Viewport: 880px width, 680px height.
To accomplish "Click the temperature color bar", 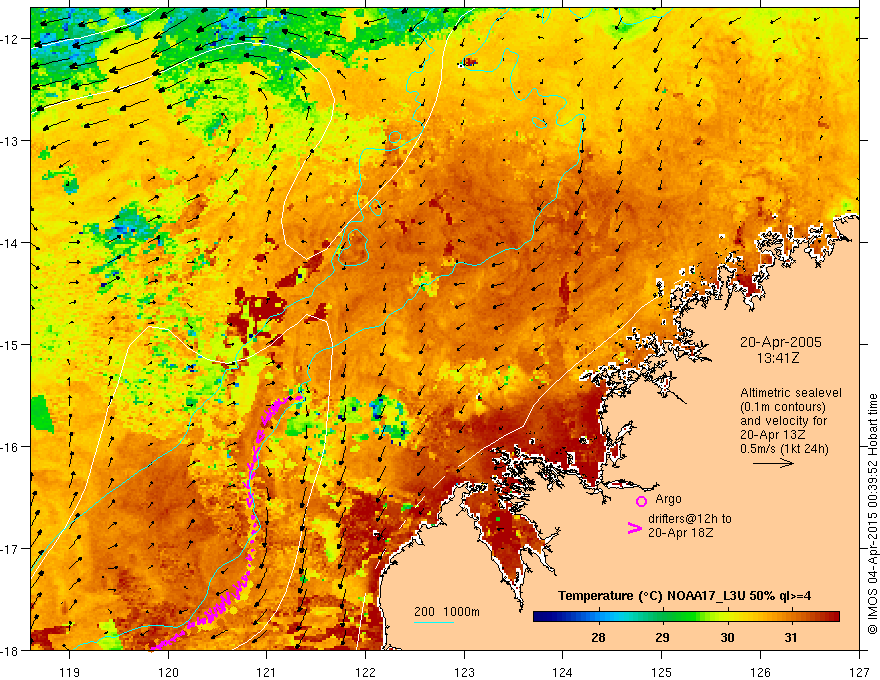I will (x=686, y=617).
